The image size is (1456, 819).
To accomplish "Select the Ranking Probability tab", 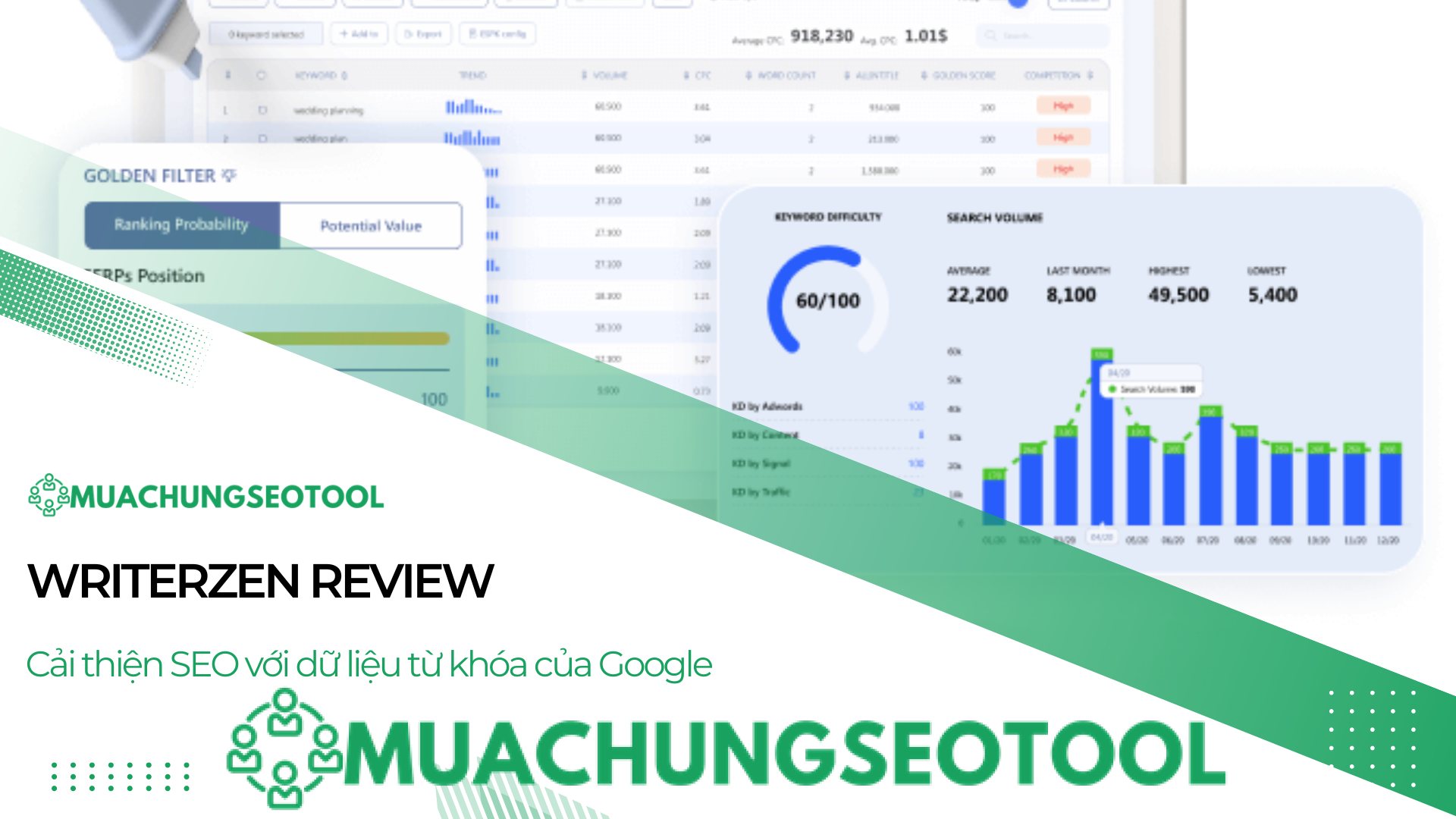I will point(182,224).
